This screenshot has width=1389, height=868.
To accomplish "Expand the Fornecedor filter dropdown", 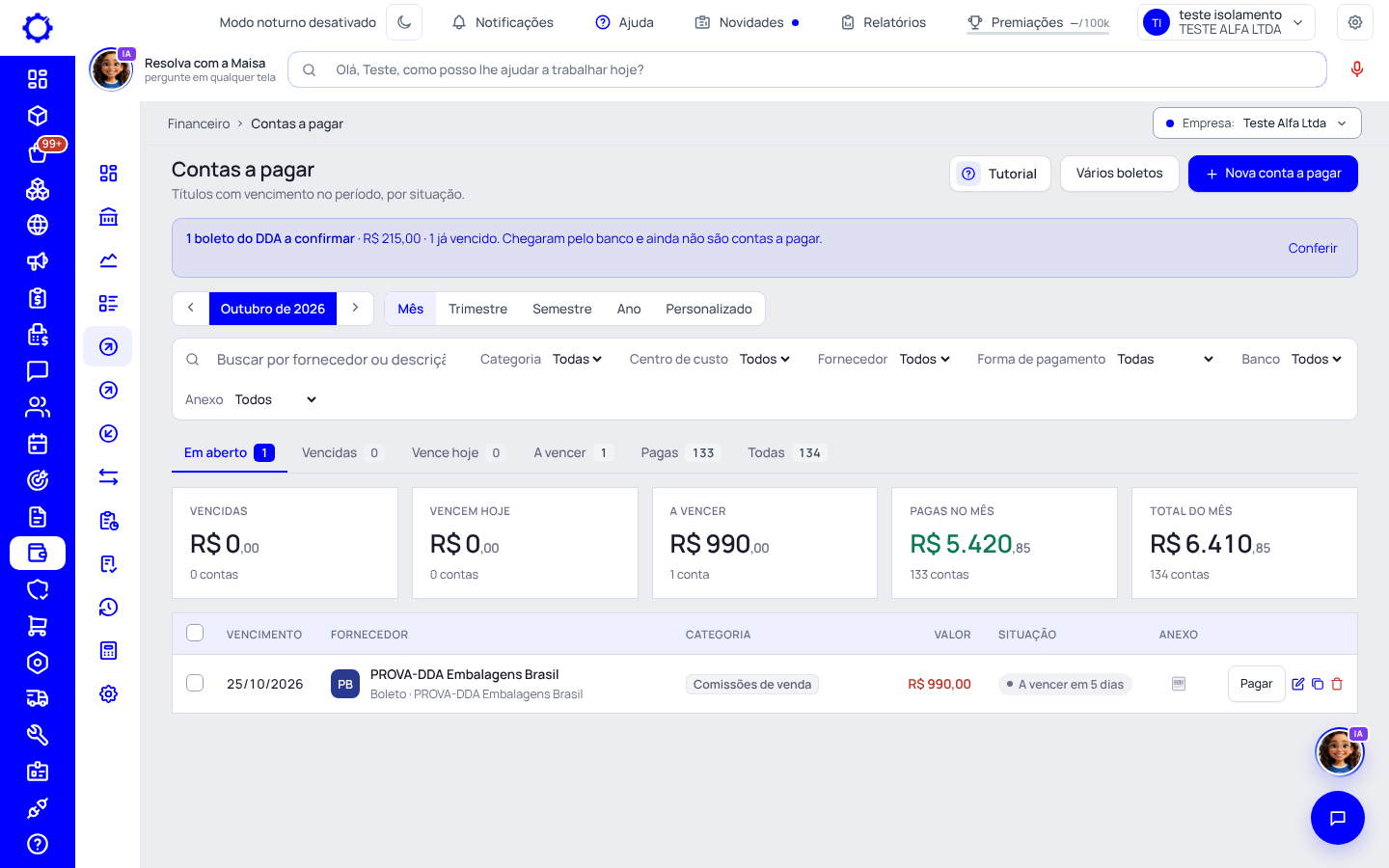I will (x=925, y=359).
